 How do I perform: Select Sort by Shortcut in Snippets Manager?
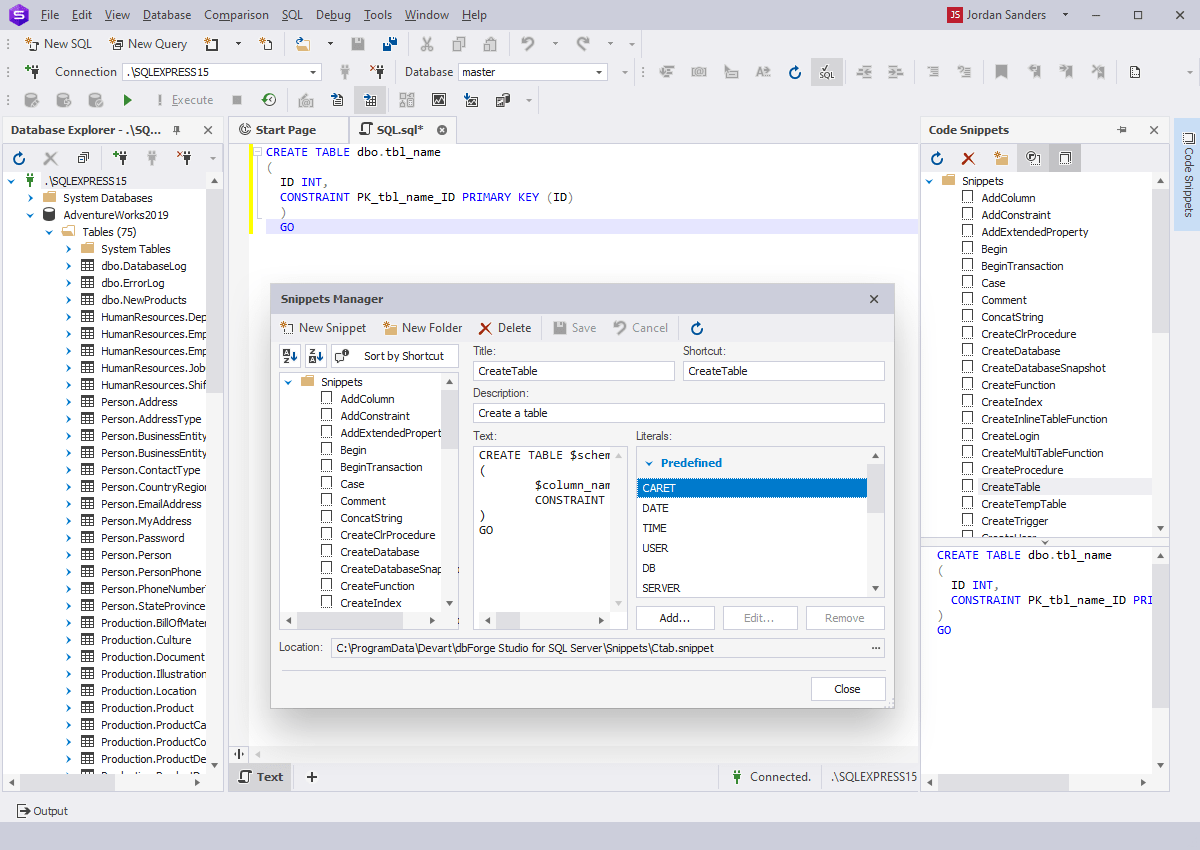pyautogui.click(x=396, y=355)
